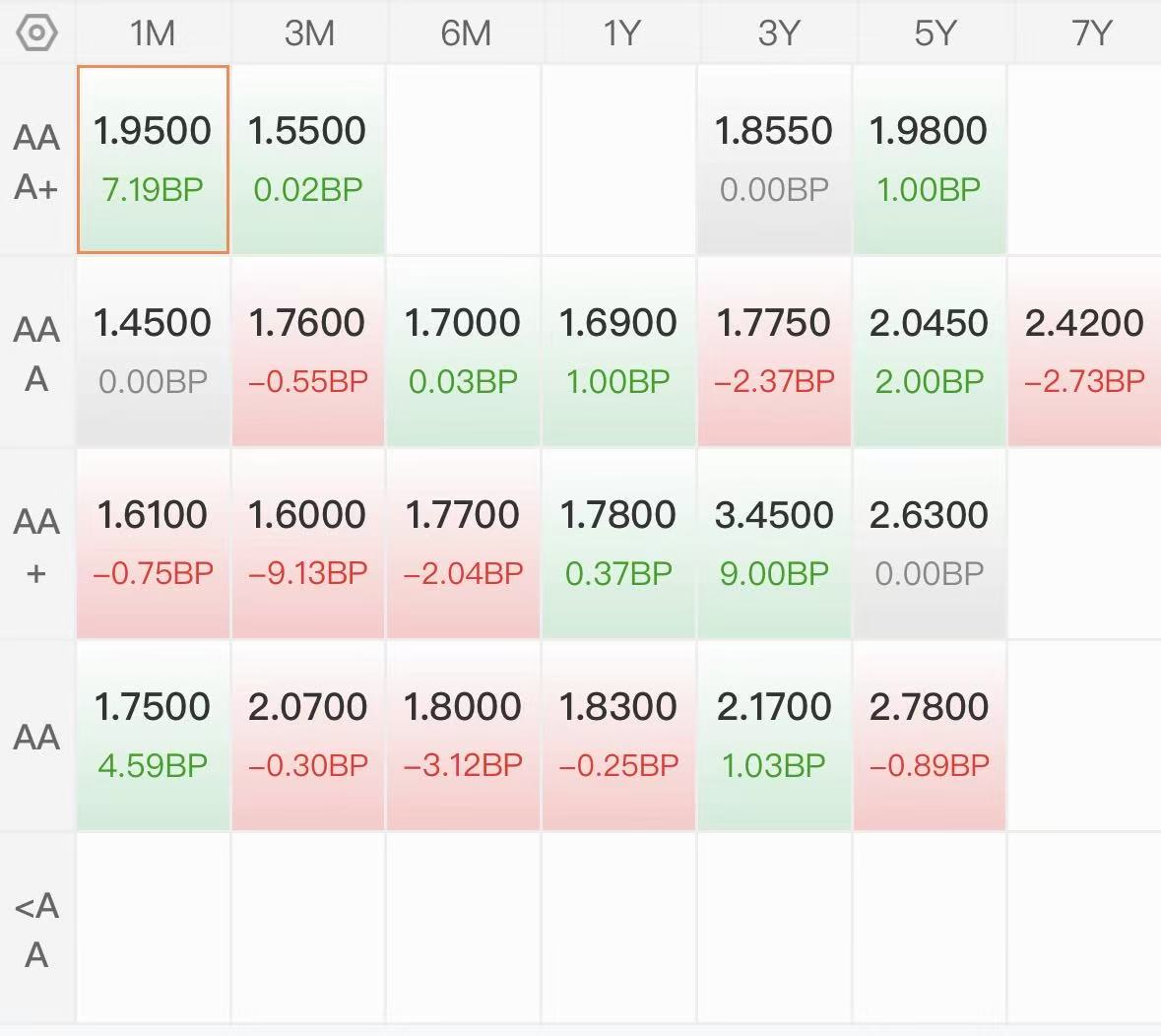Click the <AA row label
The image size is (1161, 1036).
click(x=36, y=930)
